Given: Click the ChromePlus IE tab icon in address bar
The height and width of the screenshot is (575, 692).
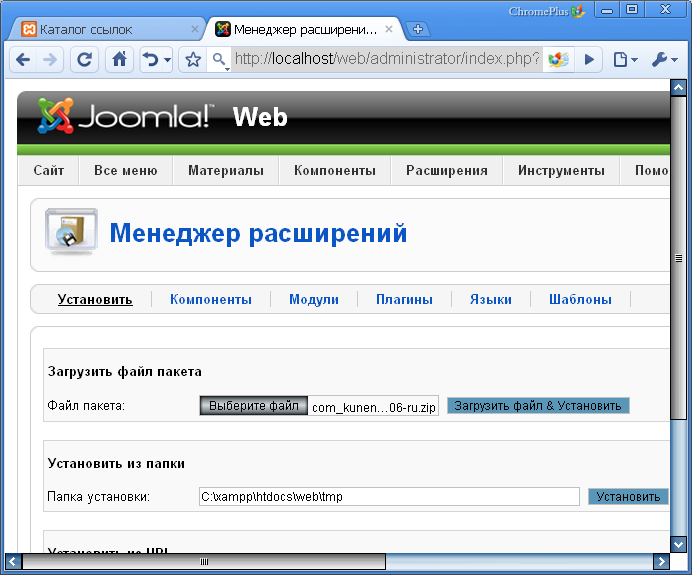Looking at the screenshot, I should [558, 59].
